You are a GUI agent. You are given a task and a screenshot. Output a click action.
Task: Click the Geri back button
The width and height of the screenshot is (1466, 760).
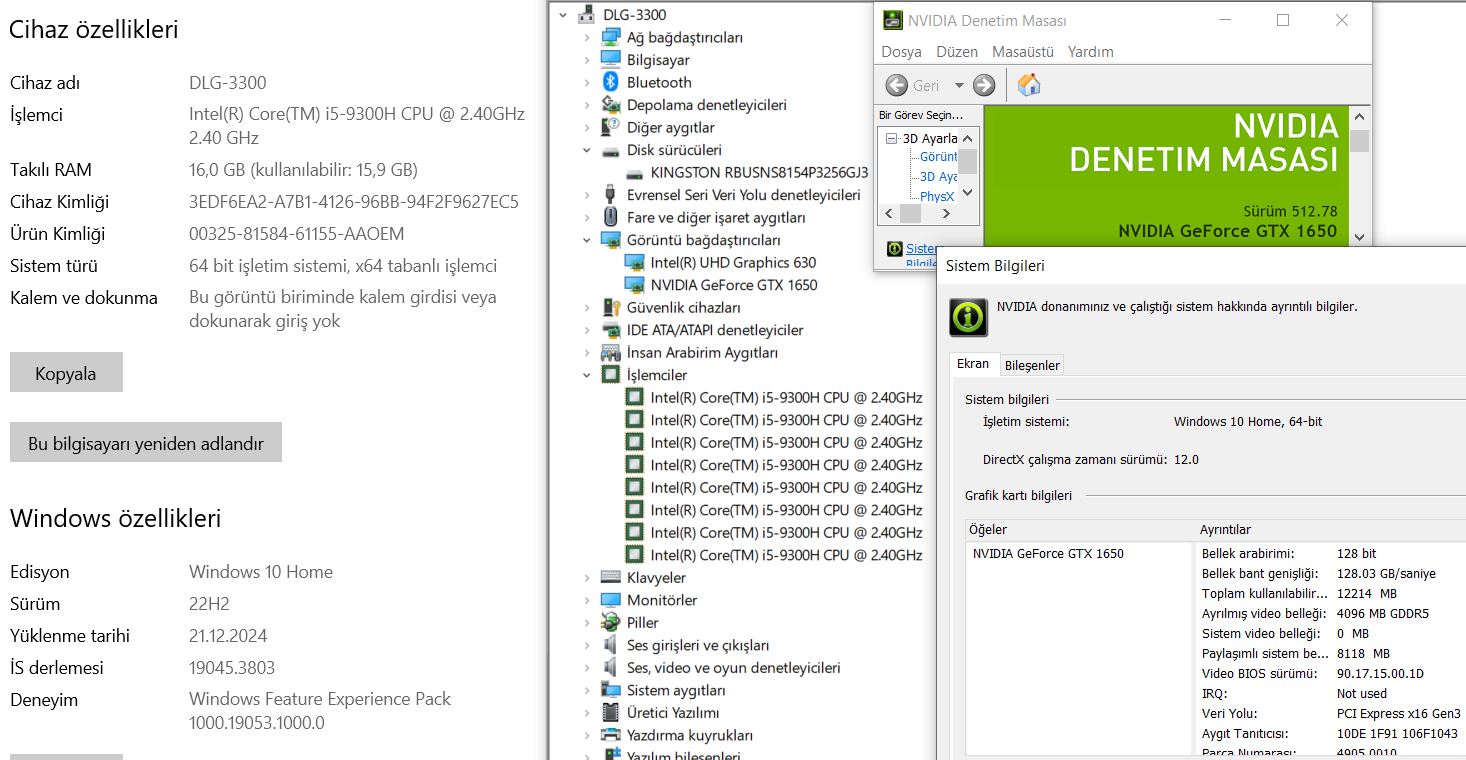click(914, 85)
